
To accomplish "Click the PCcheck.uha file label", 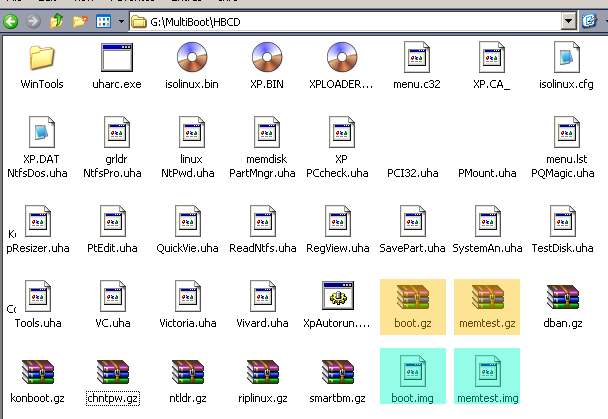I will pos(337,173).
